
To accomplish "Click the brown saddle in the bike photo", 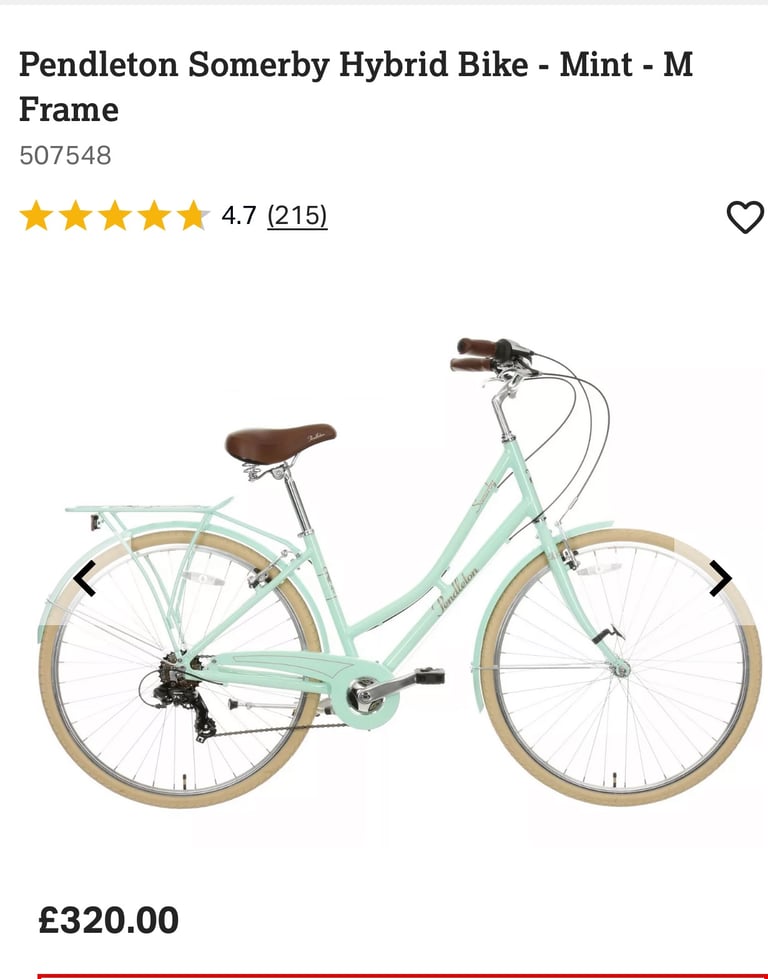I will tap(280, 443).
